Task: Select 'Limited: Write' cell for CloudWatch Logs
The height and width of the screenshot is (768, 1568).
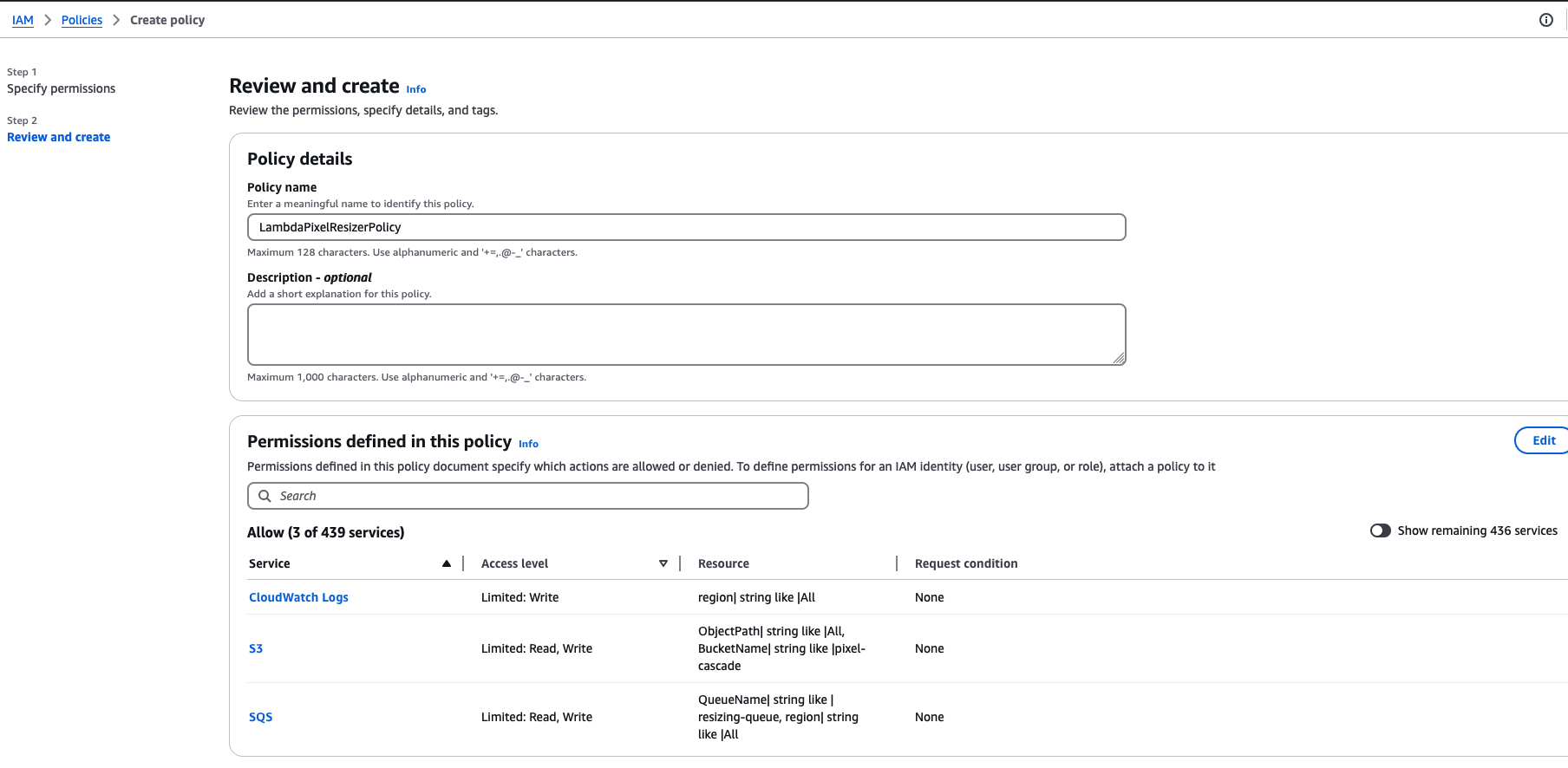Action: click(x=519, y=597)
